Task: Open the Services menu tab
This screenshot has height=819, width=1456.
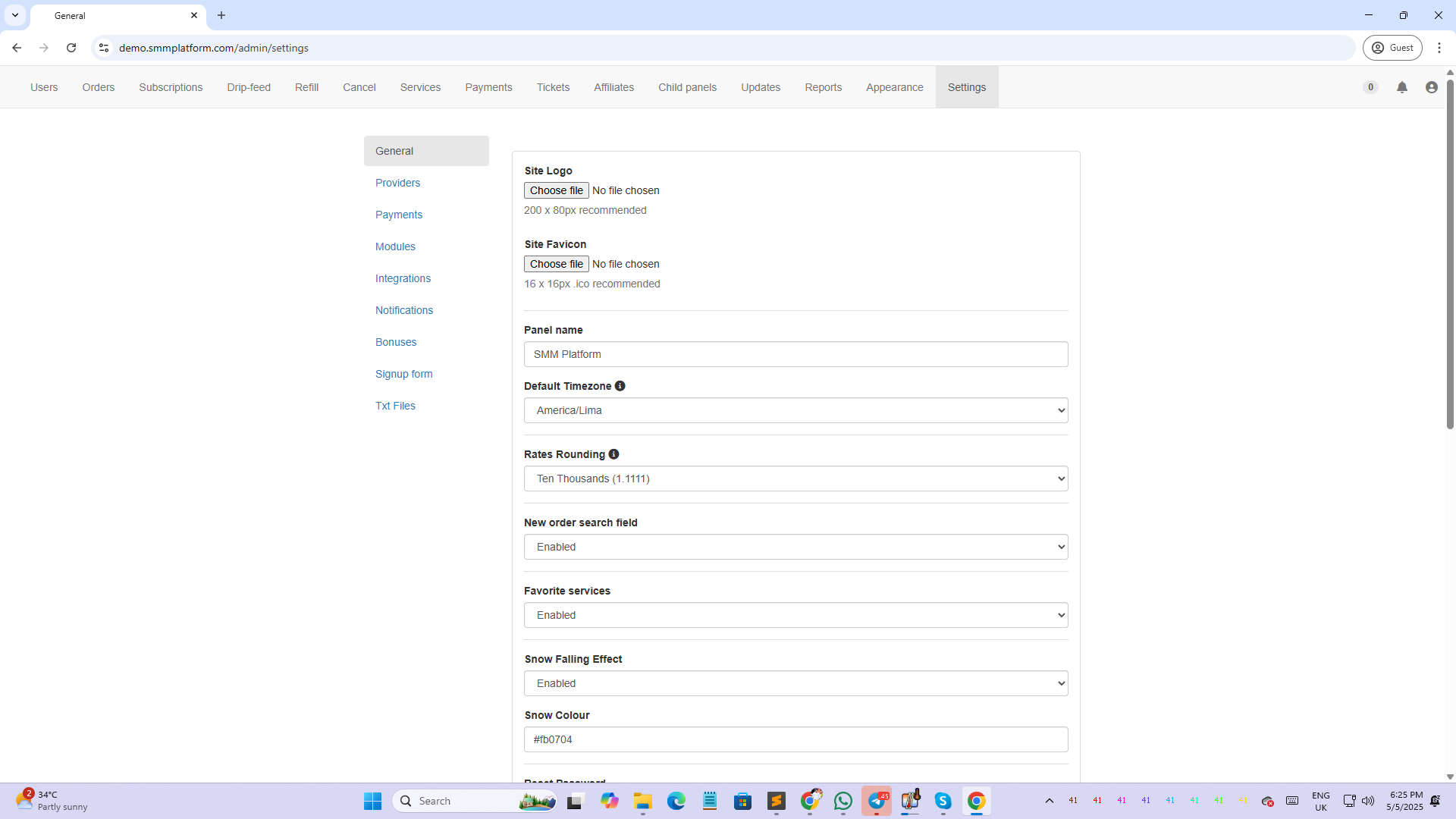Action: click(420, 87)
